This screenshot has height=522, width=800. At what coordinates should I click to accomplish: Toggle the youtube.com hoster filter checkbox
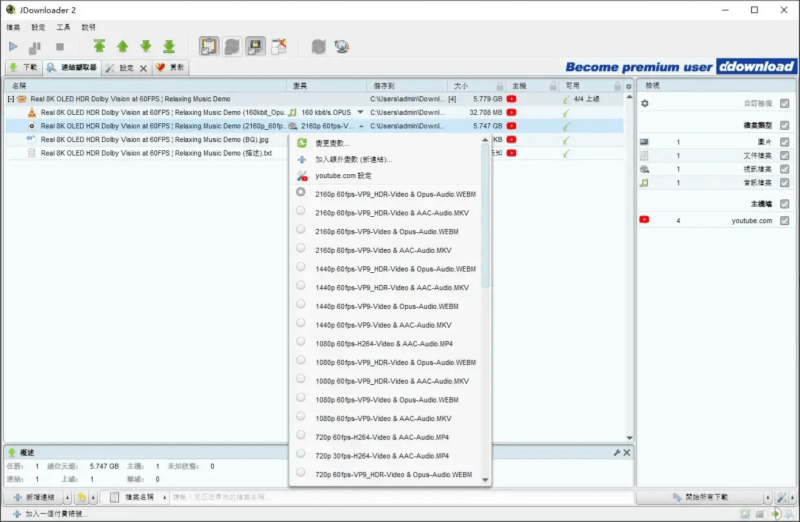pos(785,220)
